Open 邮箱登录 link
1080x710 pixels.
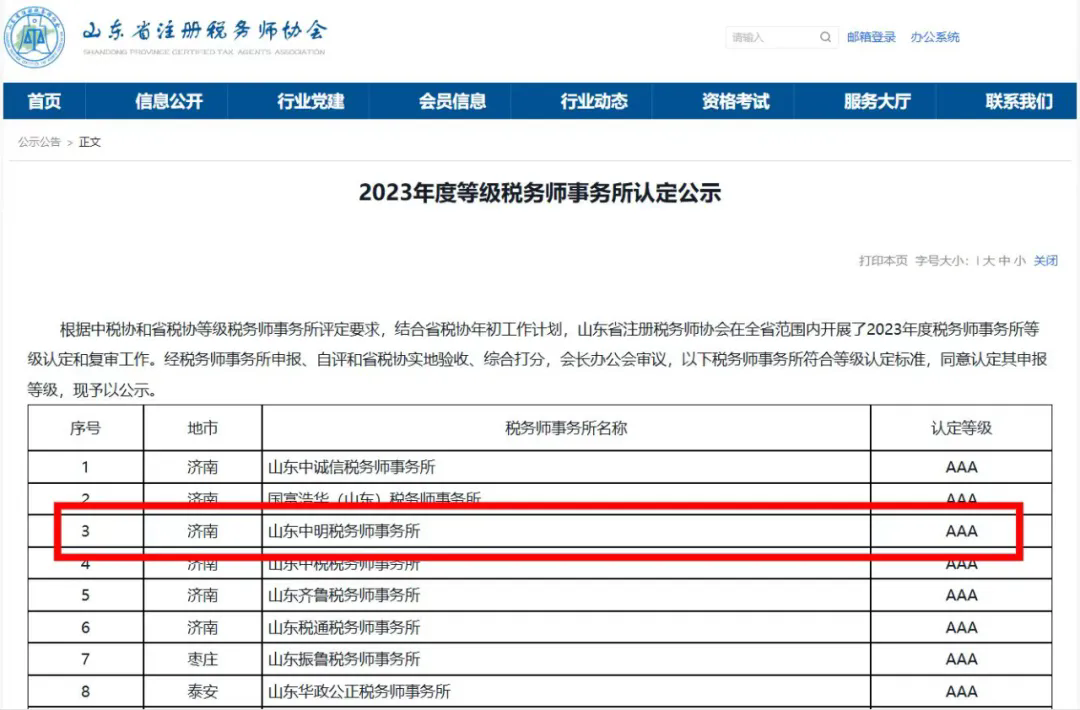[871, 37]
